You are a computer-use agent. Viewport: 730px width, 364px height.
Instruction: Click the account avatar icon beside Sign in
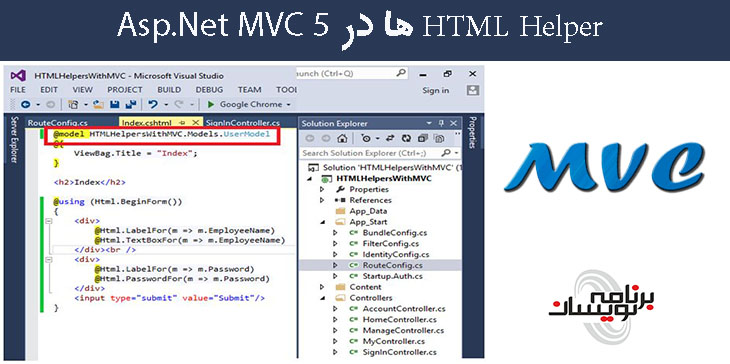473,90
